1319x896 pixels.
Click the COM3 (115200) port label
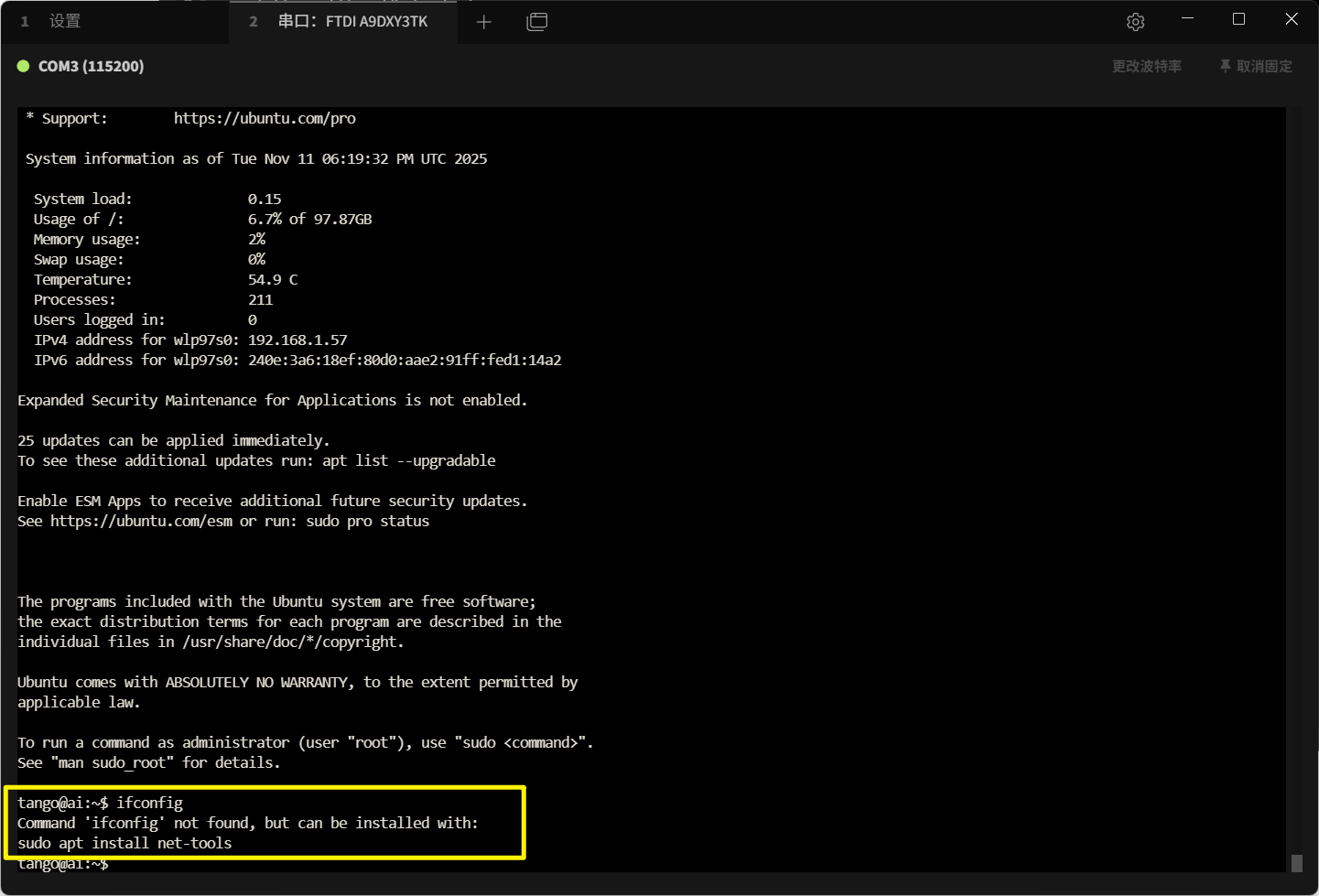click(91, 66)
